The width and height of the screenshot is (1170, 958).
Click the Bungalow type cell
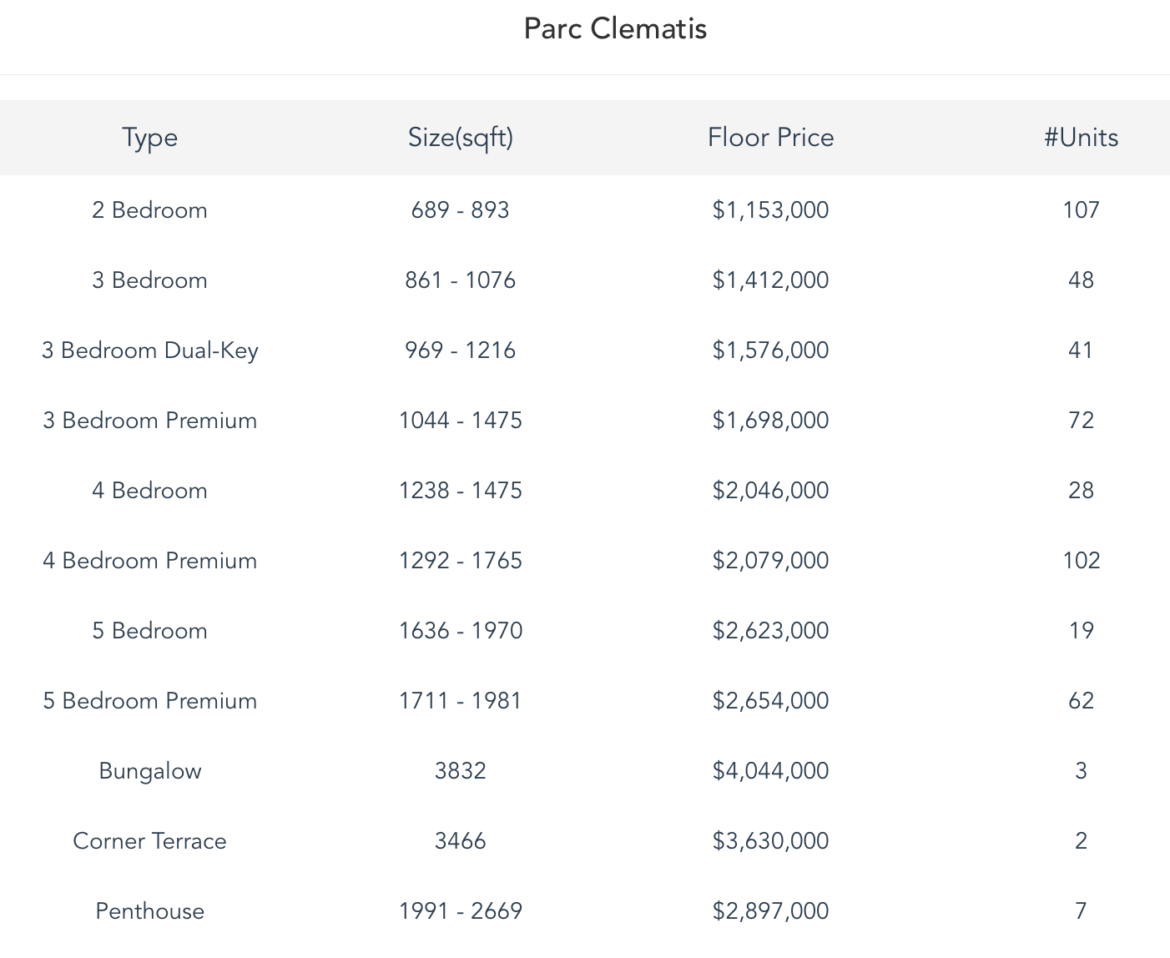pos(149,771)
